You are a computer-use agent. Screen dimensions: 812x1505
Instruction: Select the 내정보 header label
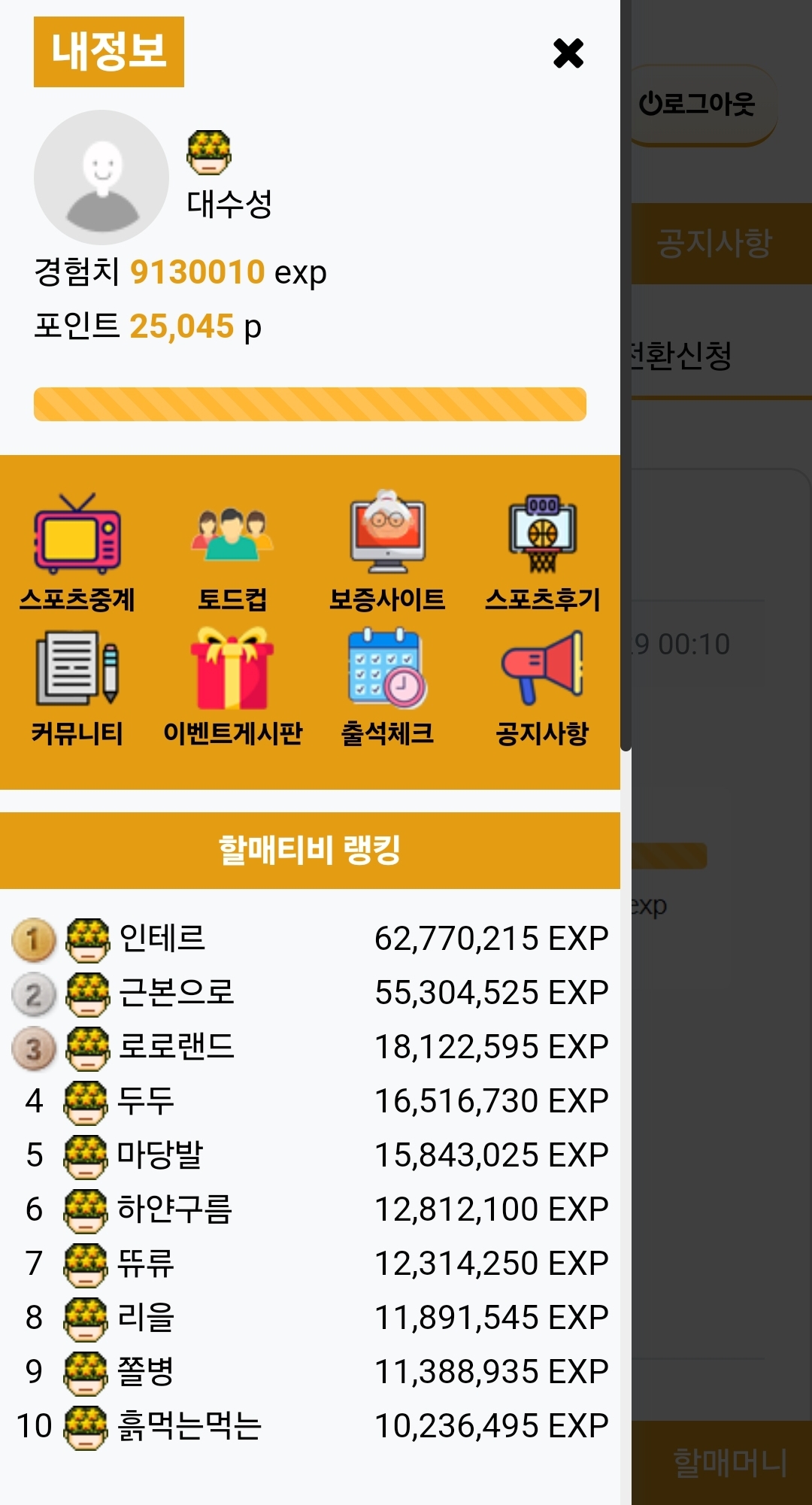click(109, 52)
